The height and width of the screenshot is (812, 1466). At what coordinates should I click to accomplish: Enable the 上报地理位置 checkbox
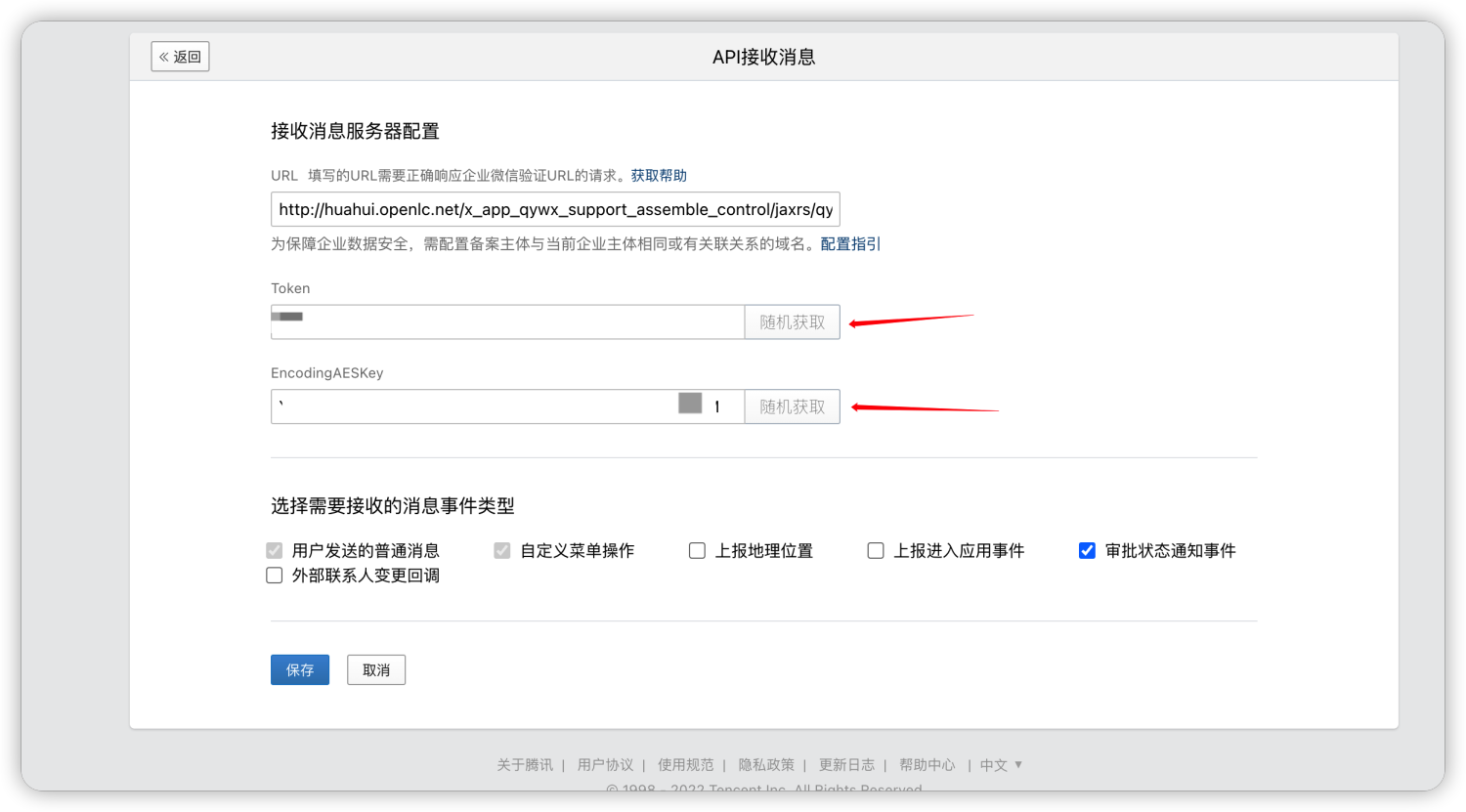click(697, 551)
